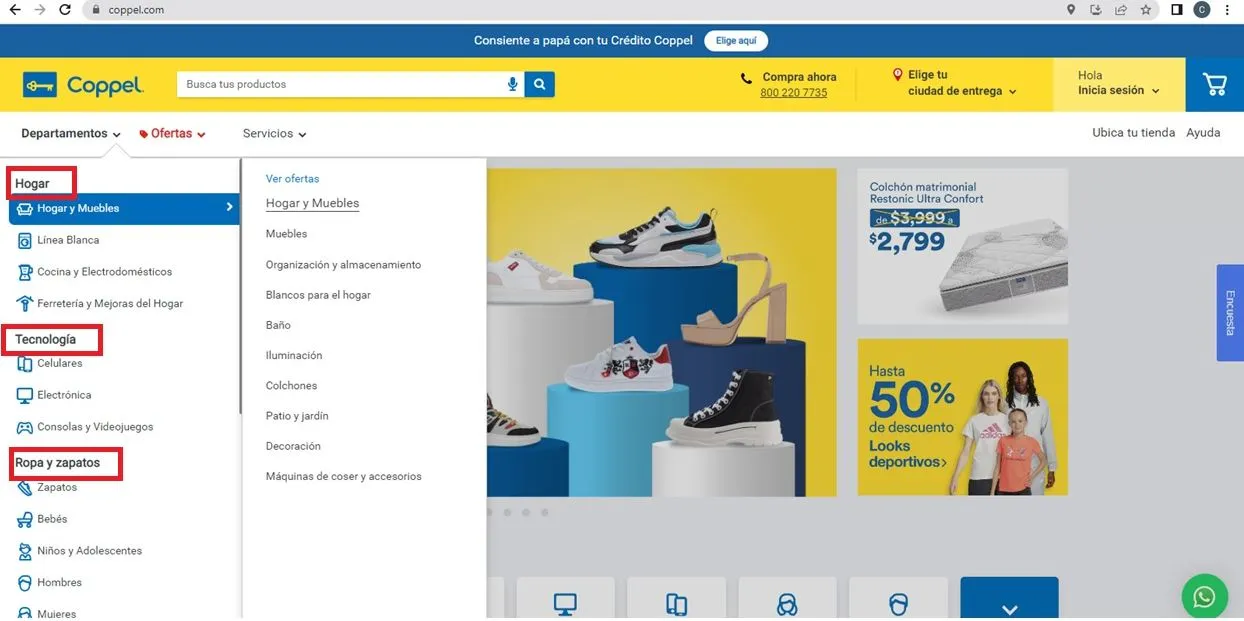Select Colchones in submenu

pos(291,386)
